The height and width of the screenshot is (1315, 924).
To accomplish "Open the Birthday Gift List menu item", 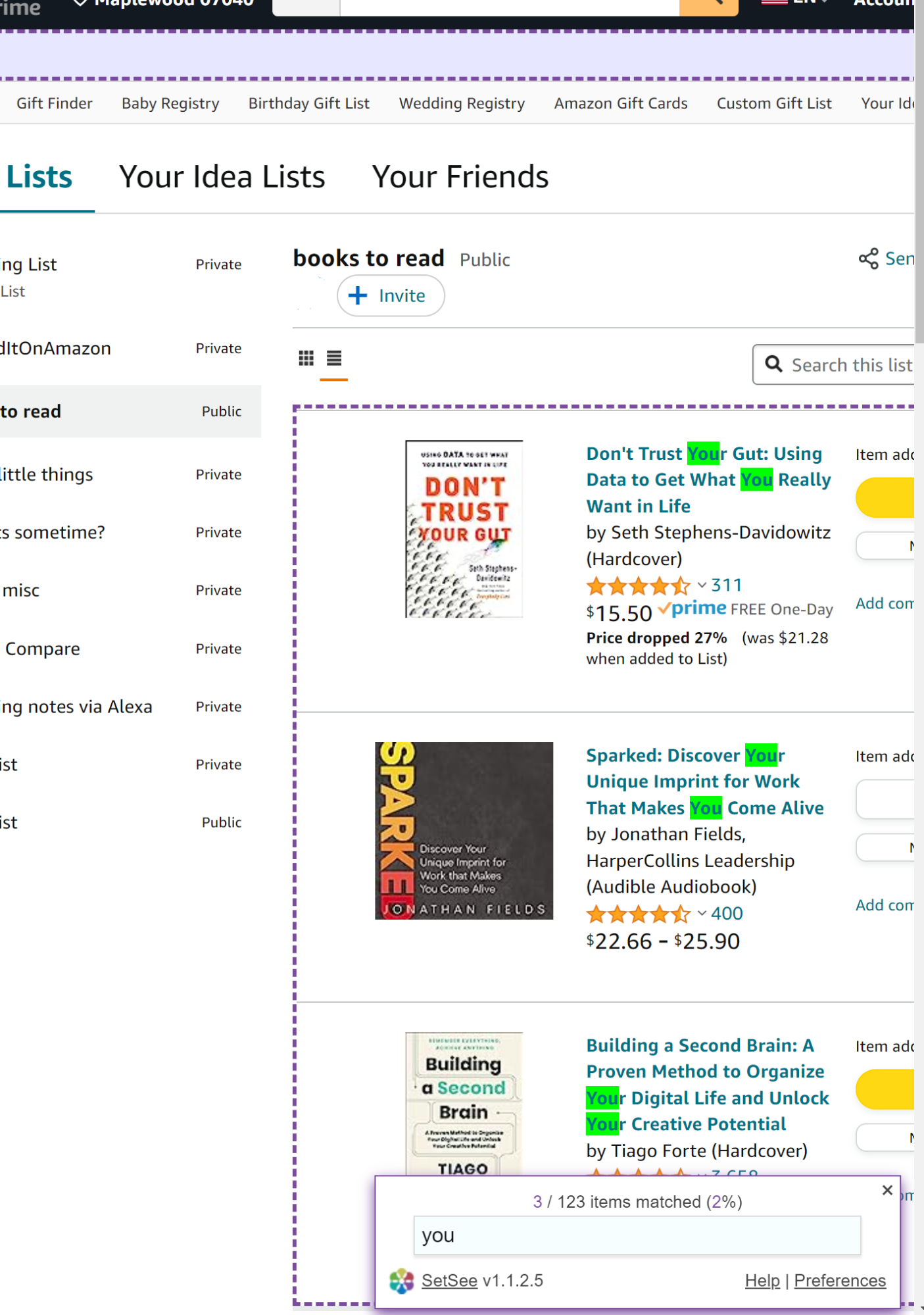I will coord(308,103).
